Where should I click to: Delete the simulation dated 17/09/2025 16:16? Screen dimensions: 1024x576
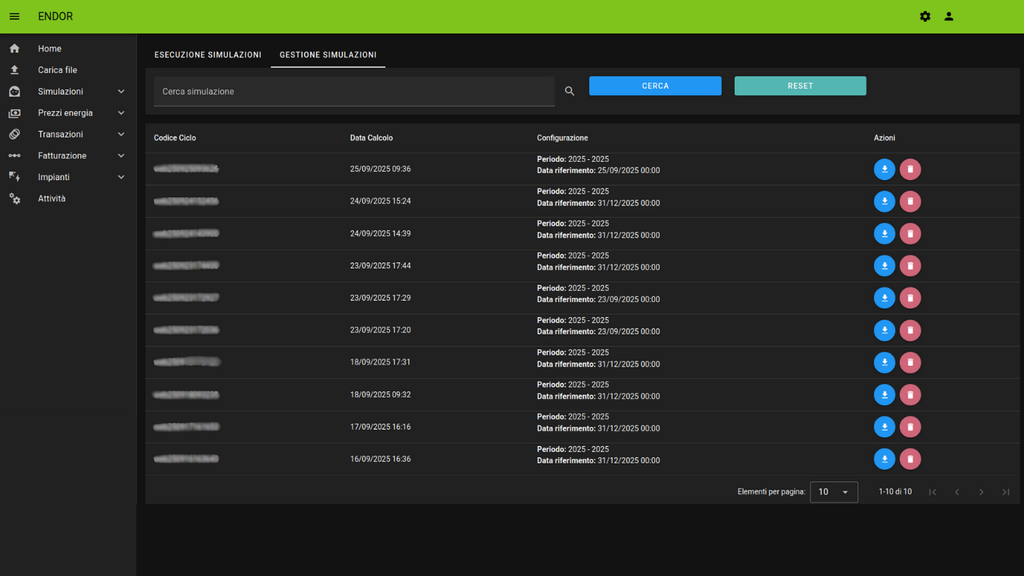(x=910, y=427)
